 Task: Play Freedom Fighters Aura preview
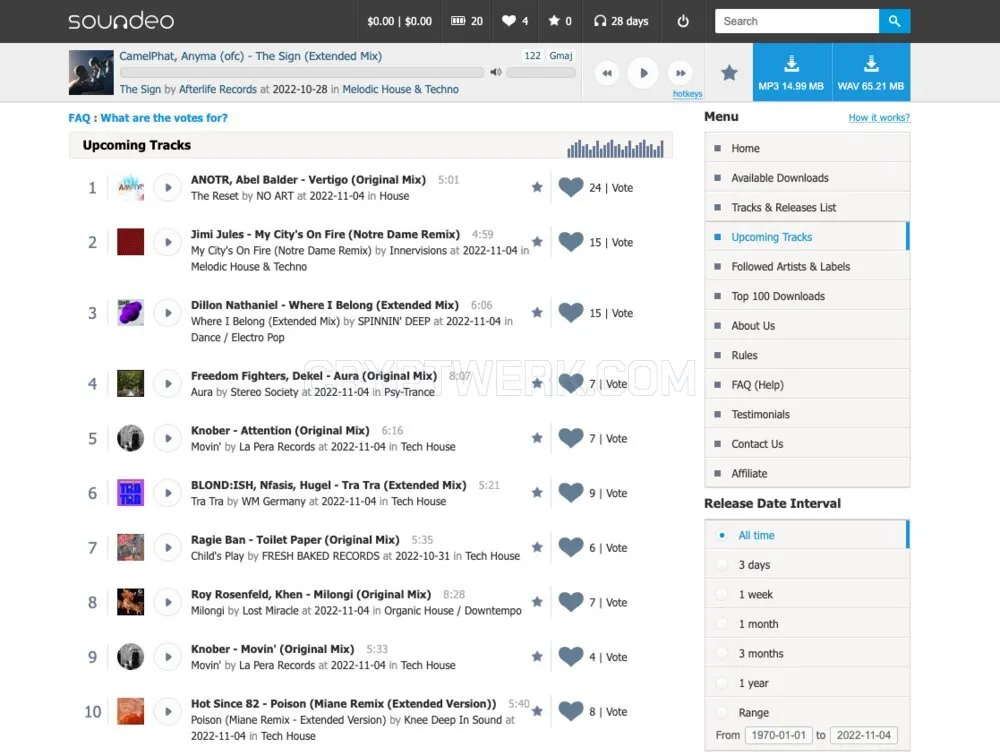[168, 384]
